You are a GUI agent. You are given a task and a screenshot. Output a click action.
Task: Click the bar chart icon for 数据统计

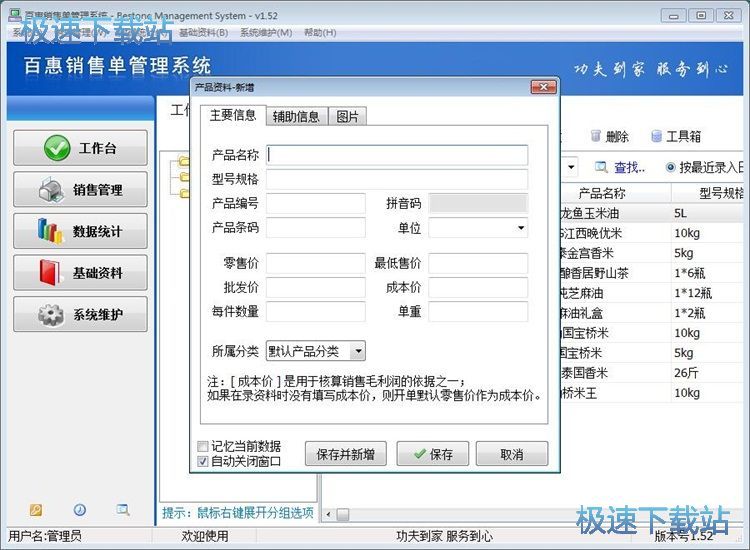(50, 231)
